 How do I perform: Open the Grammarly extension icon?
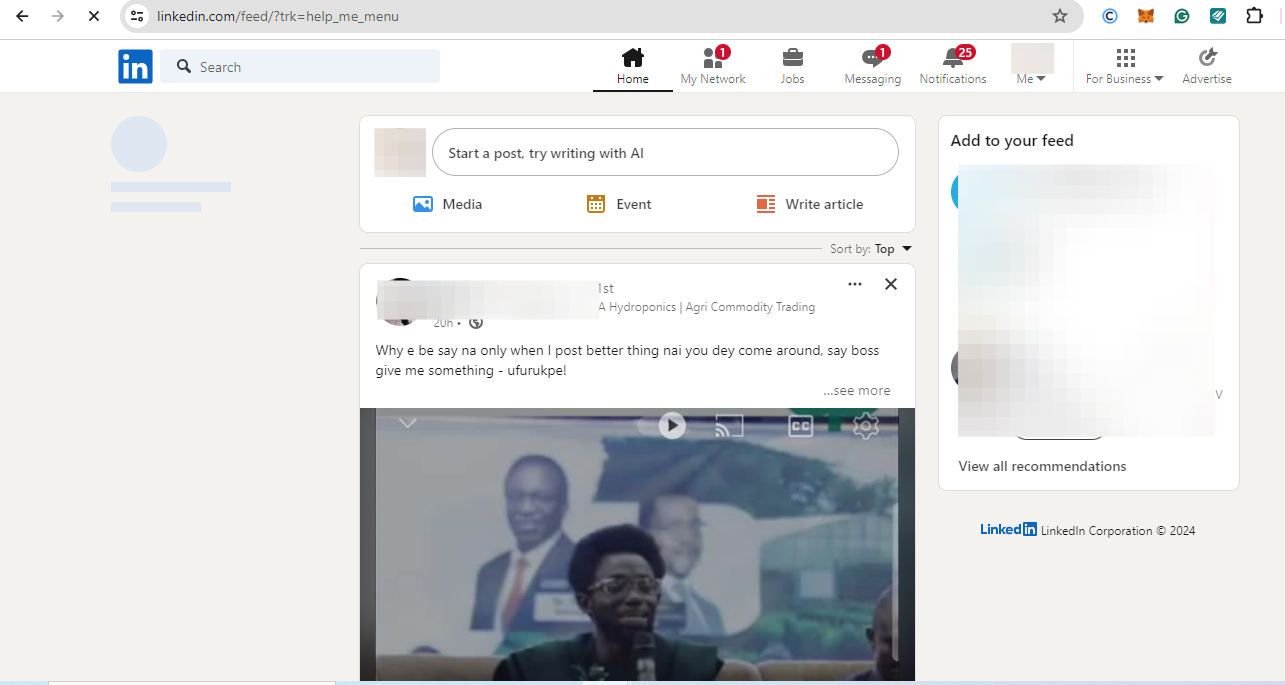(x=1181, y=16)
